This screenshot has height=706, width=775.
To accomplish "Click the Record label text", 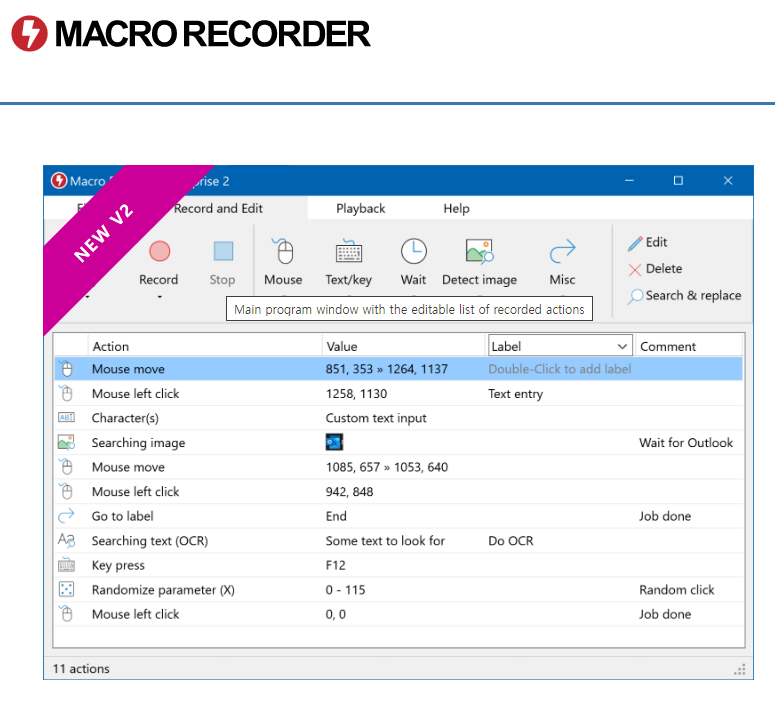I will 158,279.
